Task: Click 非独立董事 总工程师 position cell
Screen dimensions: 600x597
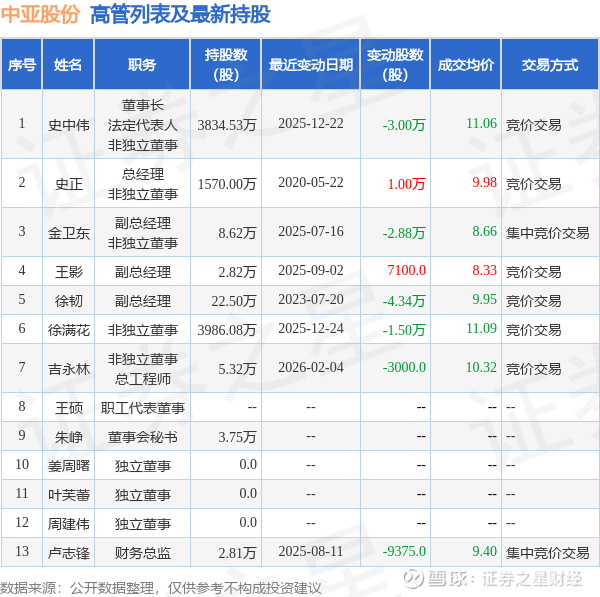Action: (142, 369)
